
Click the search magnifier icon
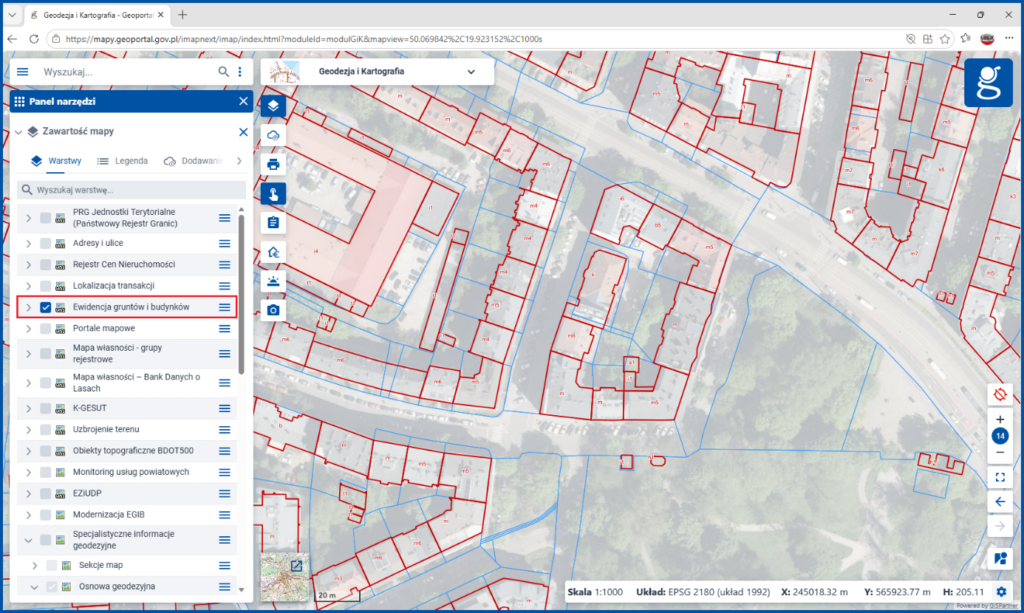coord(223,72)
